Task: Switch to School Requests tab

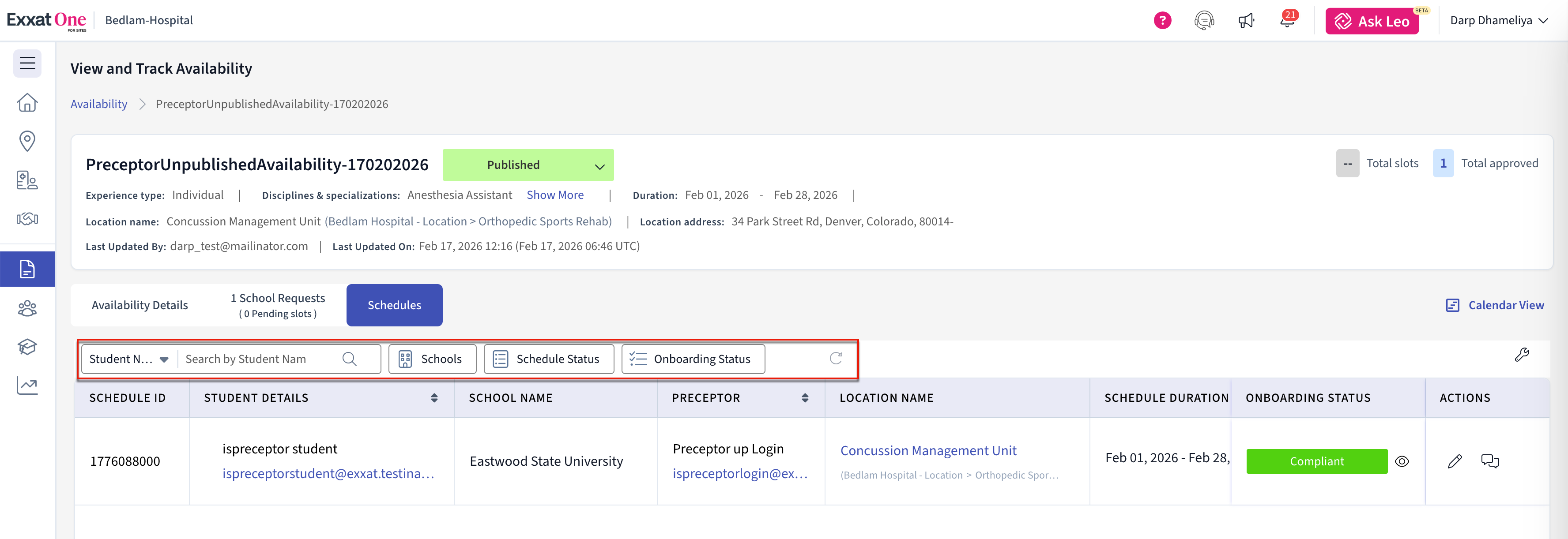Action: pyautogui.click(x=278, y=305)
